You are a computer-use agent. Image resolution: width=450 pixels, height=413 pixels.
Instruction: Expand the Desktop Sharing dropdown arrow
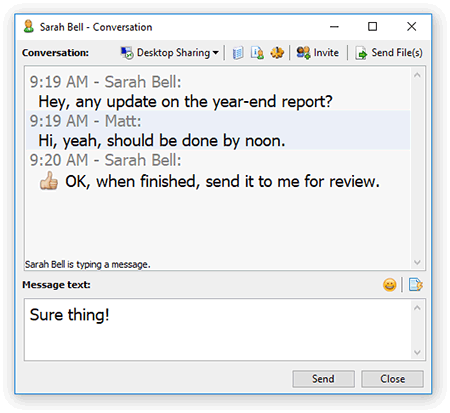pos(215,53)
